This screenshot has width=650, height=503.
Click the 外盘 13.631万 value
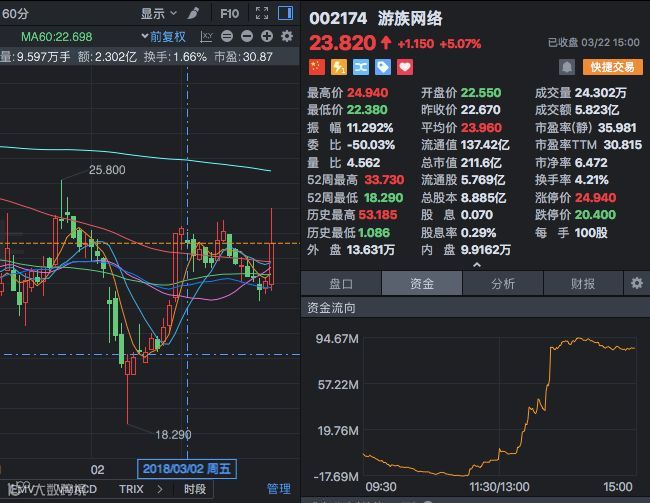[x=371, y=250]
